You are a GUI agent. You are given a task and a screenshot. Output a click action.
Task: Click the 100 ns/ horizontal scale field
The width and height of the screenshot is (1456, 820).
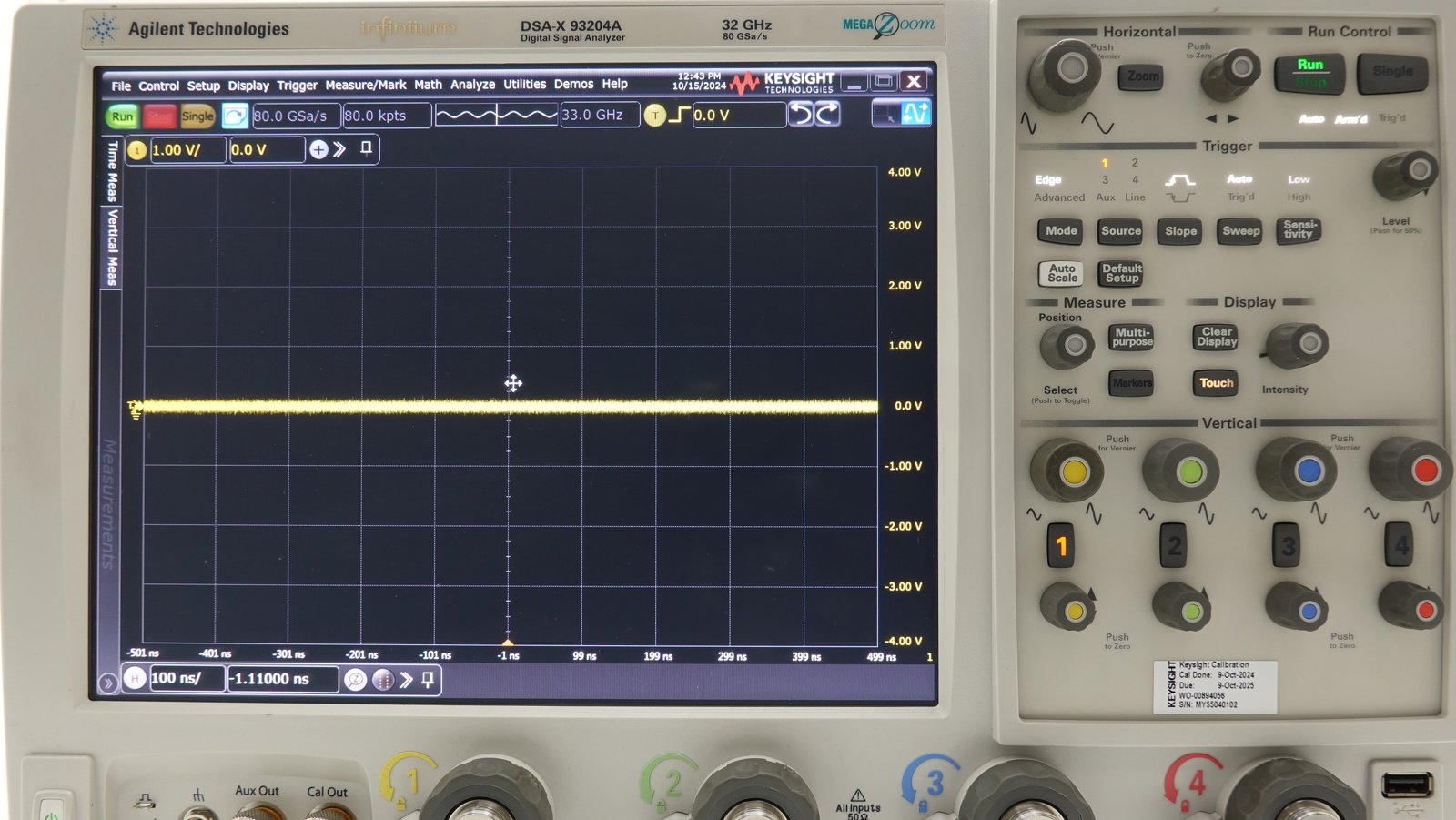tap(187, 678)
